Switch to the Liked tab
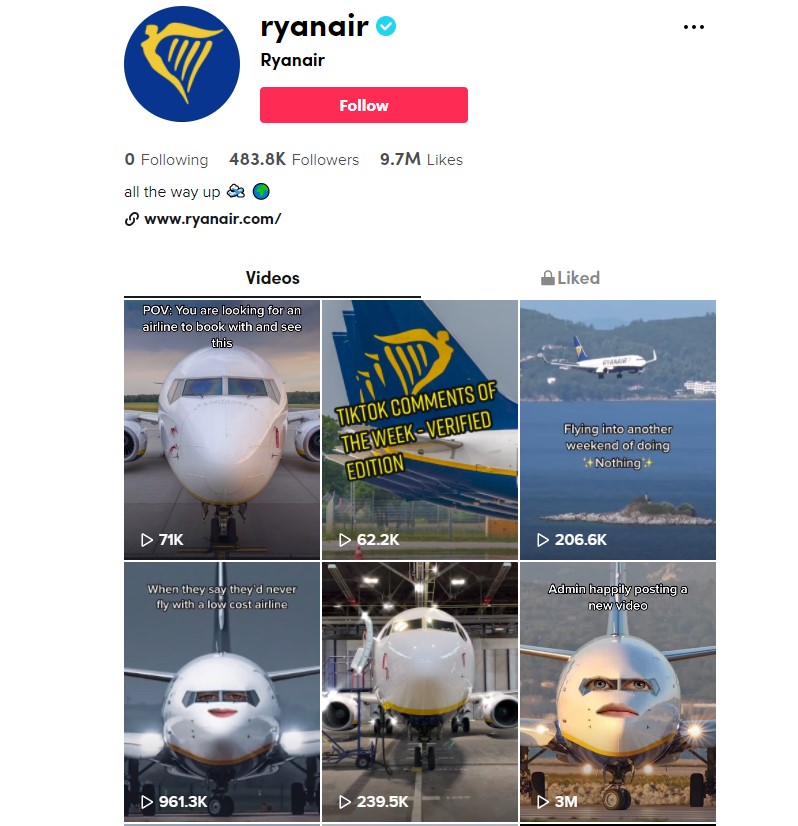 click(x=570, y=278)
